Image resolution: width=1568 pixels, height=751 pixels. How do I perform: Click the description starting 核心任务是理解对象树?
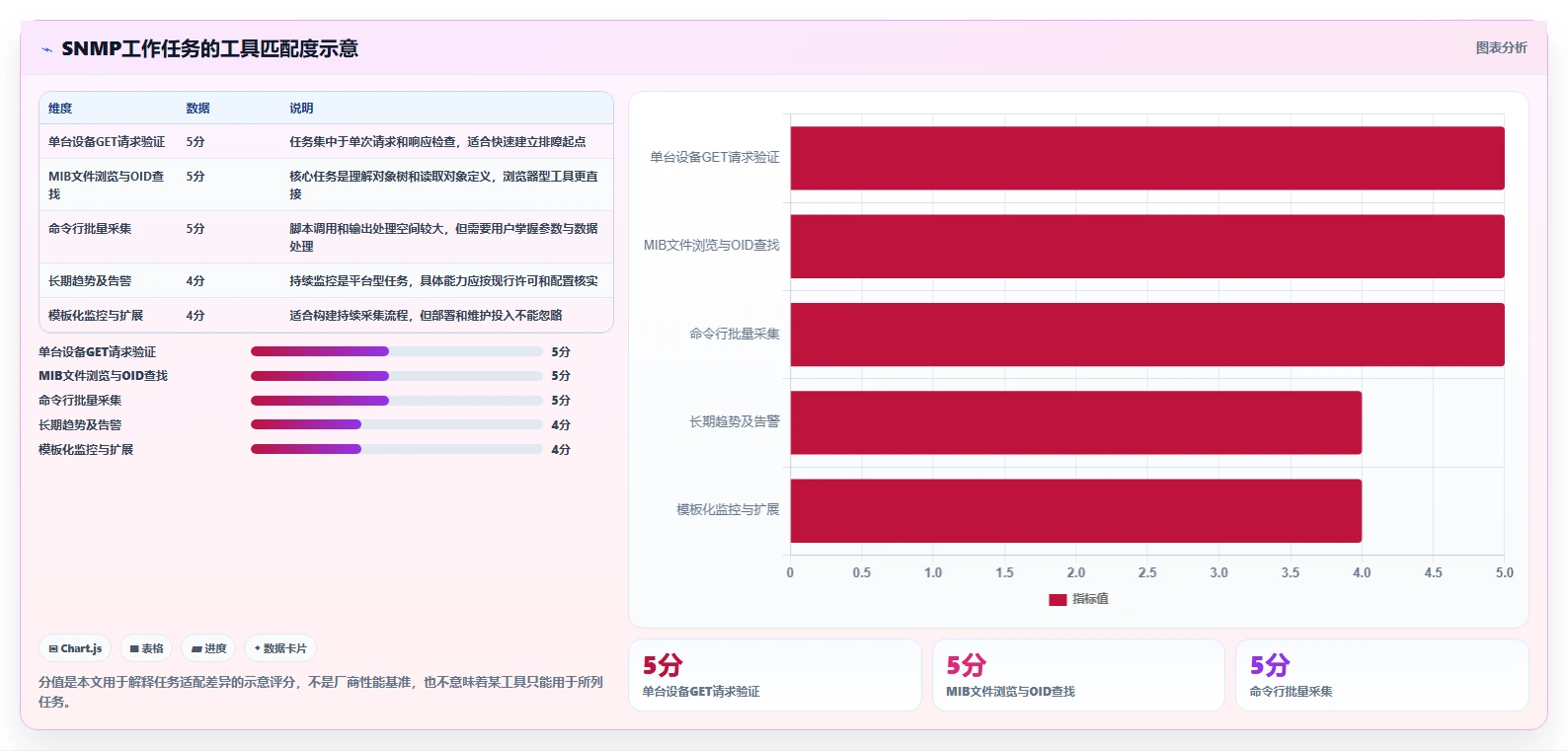pyautogui.click(x=443, y=185)
